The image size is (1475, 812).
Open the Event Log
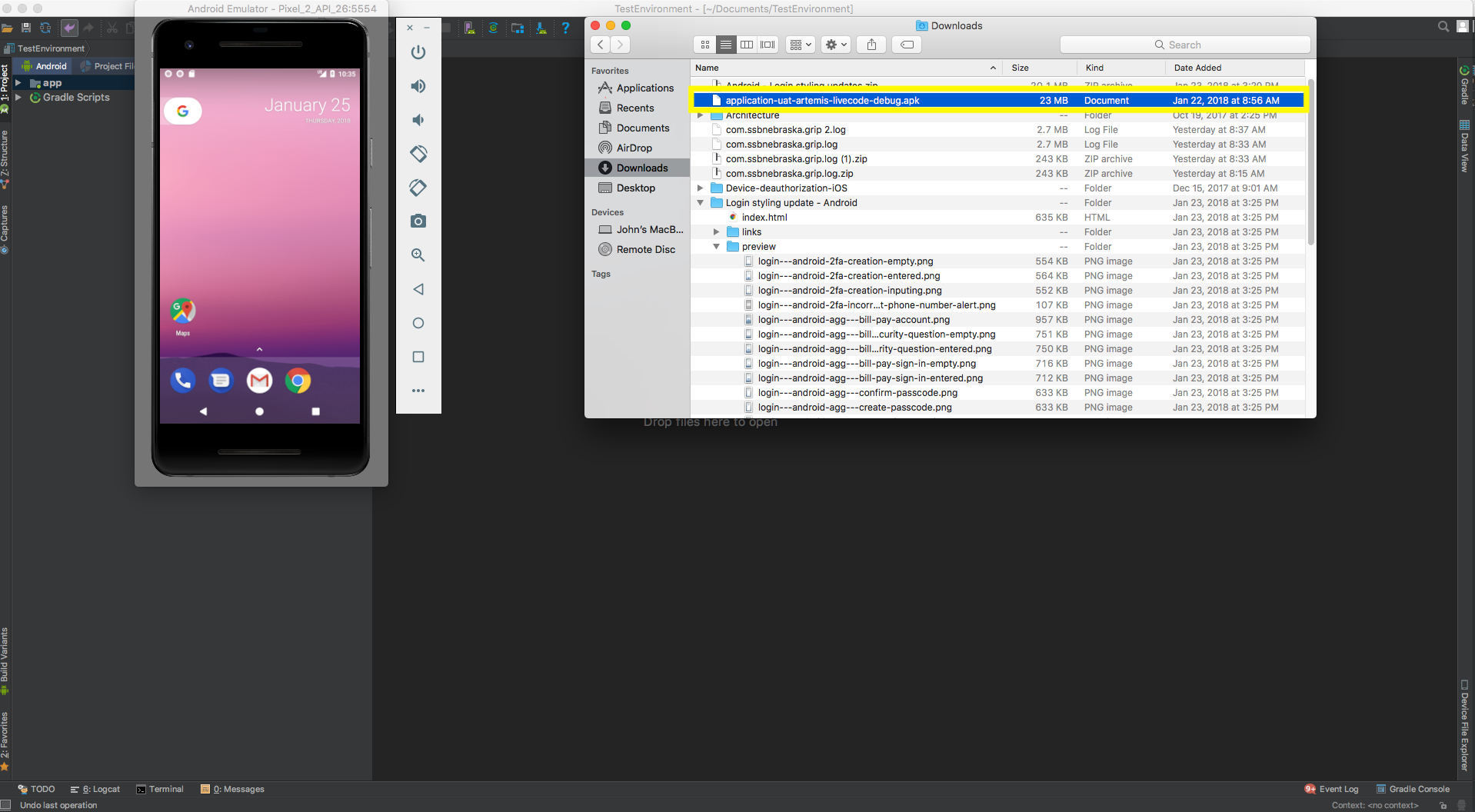1338,788
